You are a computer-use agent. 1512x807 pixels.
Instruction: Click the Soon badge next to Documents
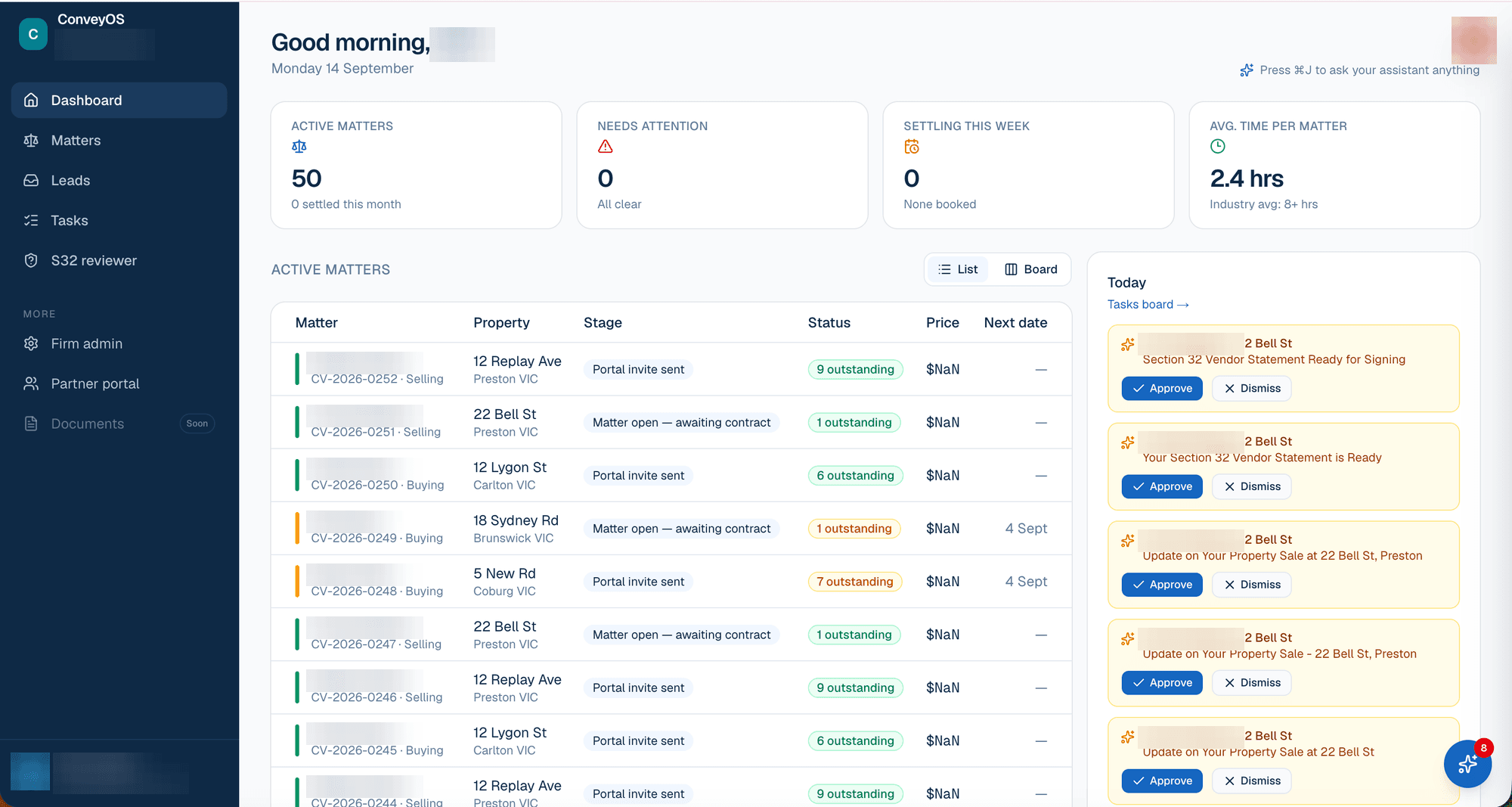[197, 424]
